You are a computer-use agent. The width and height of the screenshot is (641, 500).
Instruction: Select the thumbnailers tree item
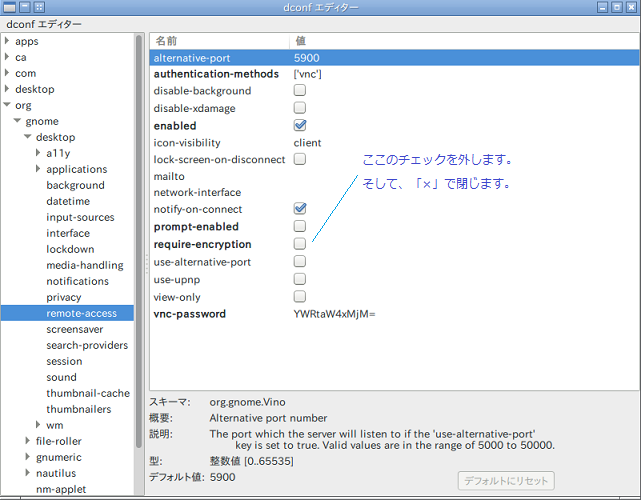(78, 409)
